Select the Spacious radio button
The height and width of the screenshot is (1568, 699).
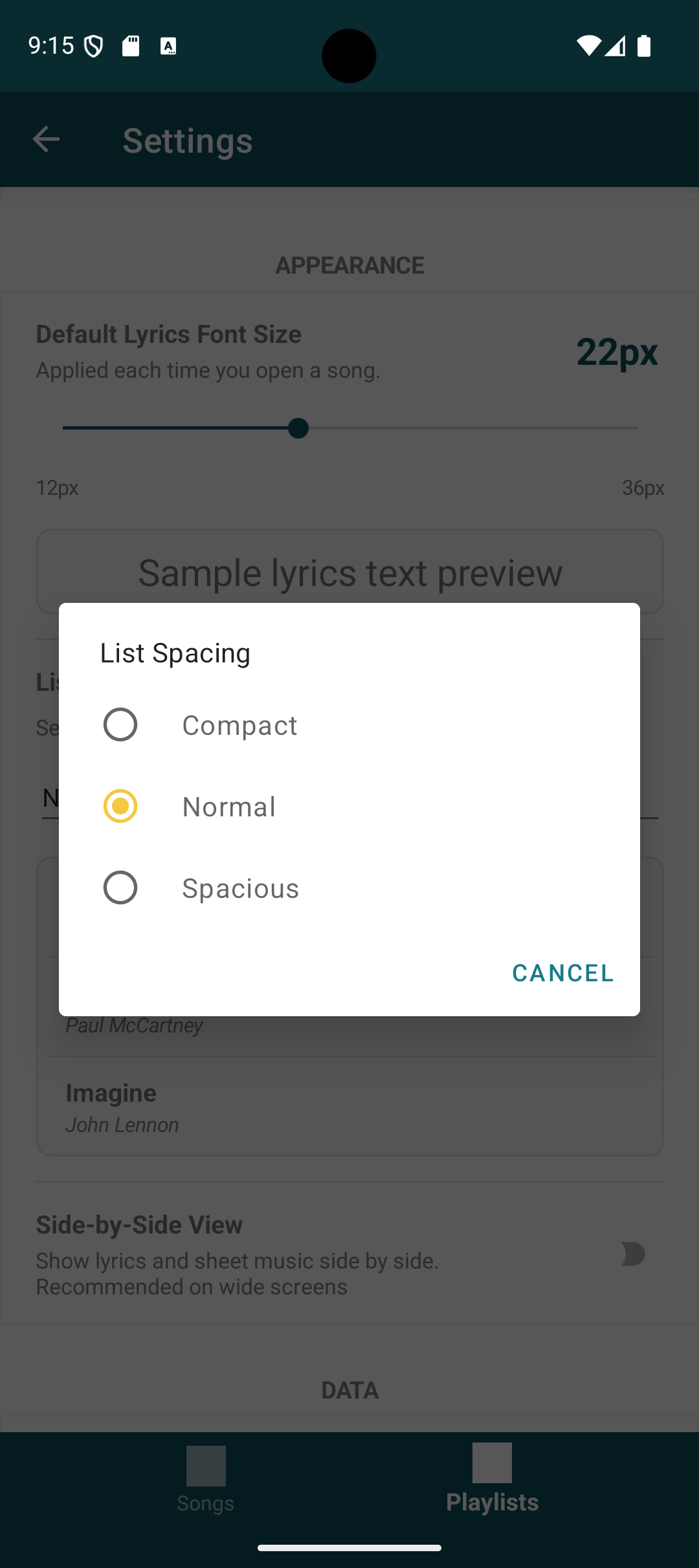tap(120, 887)
